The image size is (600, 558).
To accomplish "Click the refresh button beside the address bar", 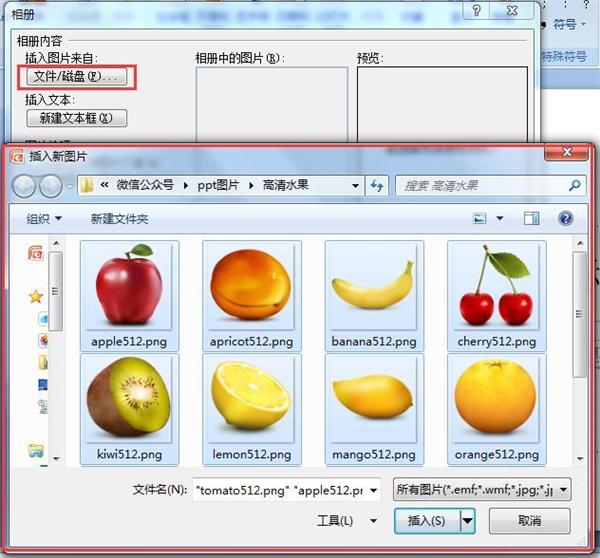I will pyautogui.click(x=377, y=186).
